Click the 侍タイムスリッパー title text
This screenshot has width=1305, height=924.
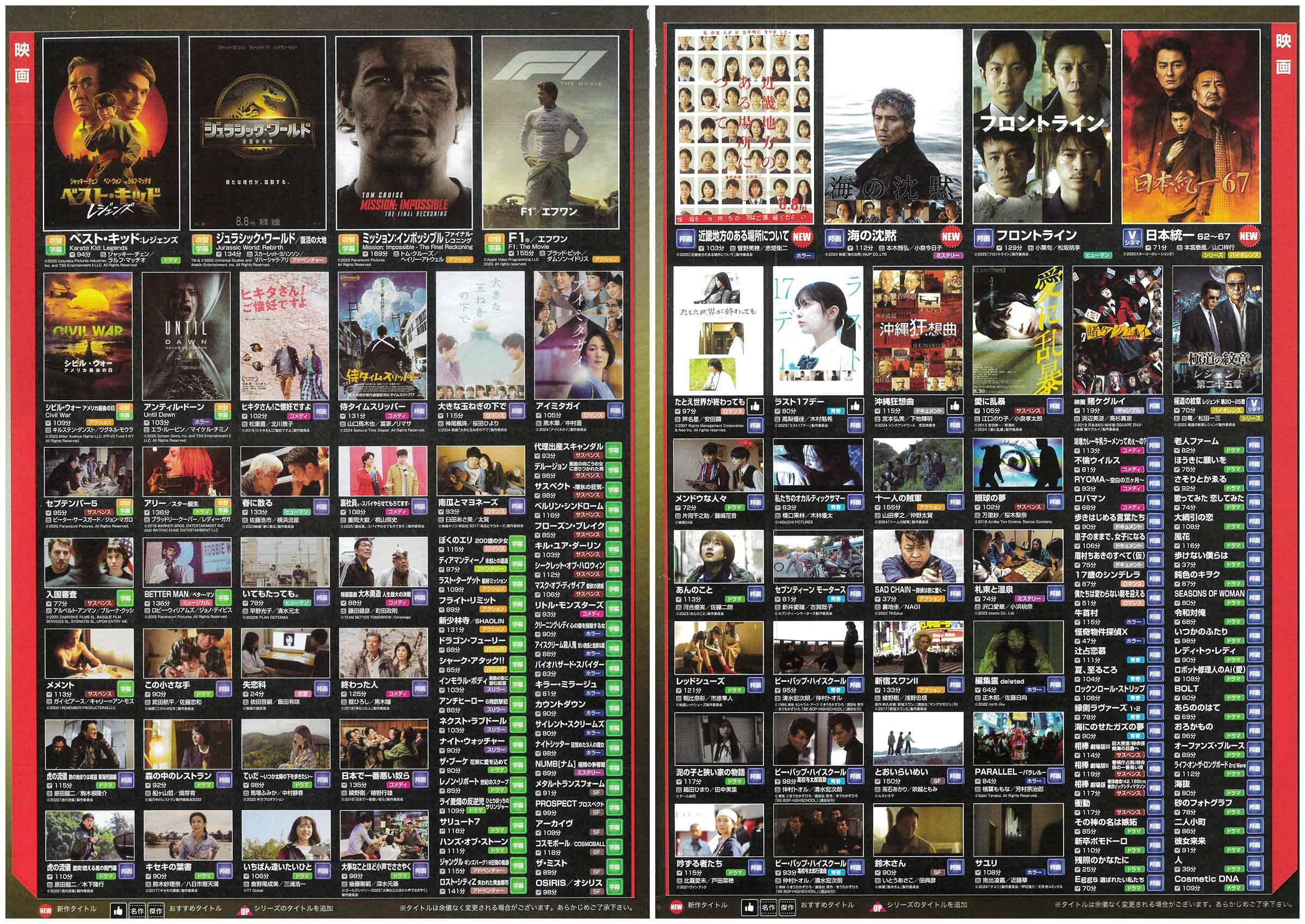372,408
